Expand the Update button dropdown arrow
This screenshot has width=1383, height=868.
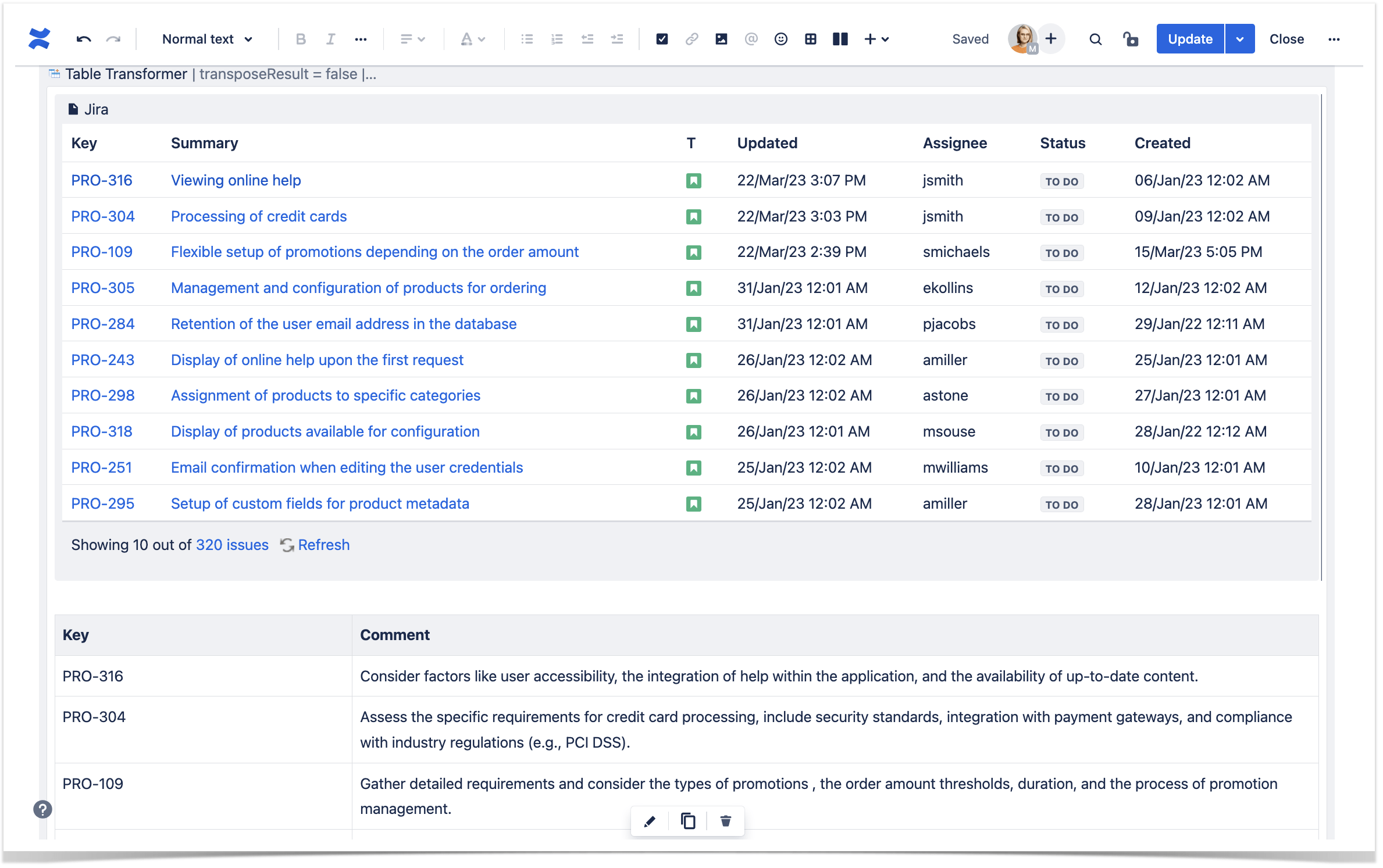click(1240, 39)
